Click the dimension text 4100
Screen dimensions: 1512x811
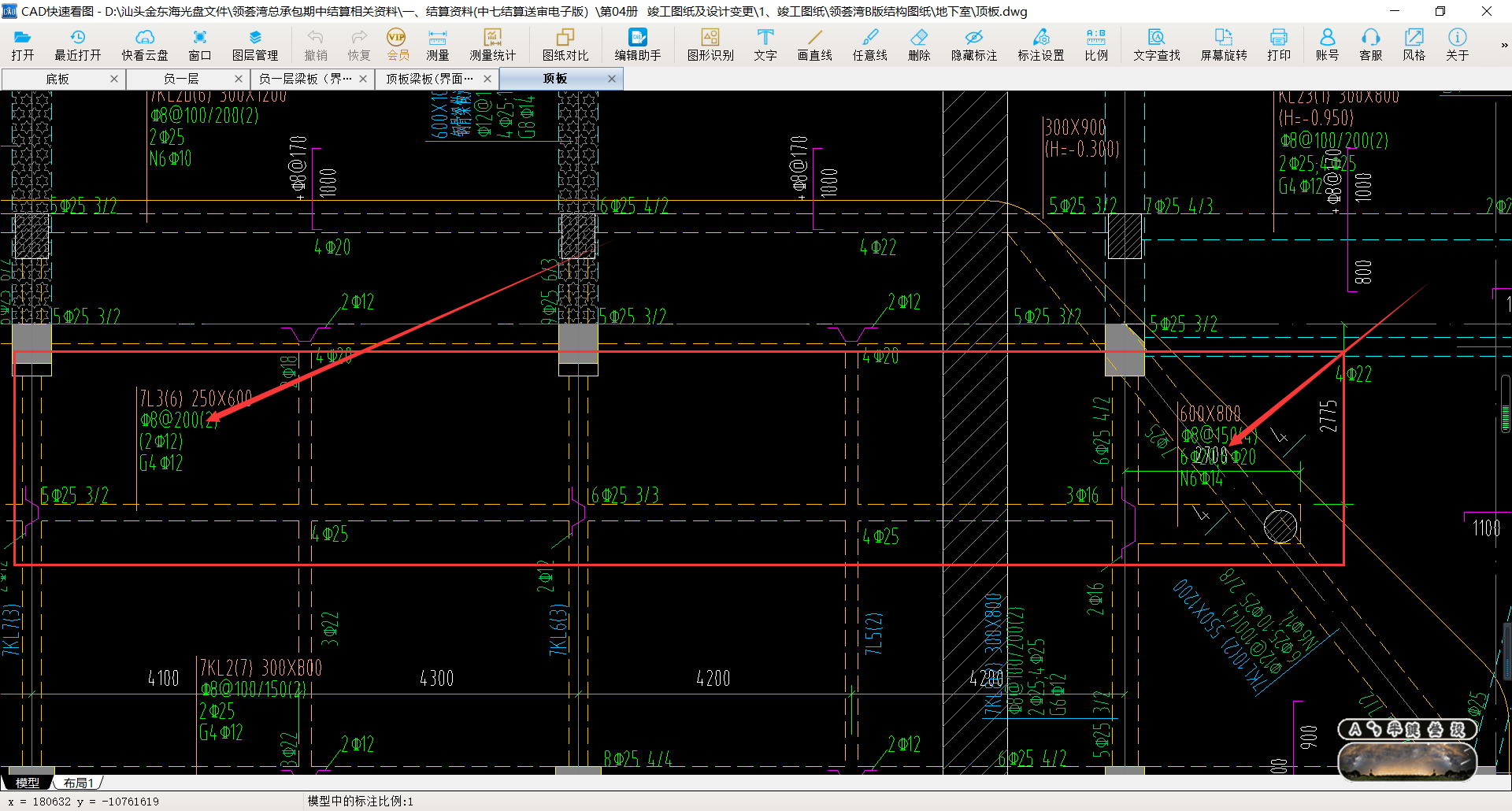[x=164, y=678]
